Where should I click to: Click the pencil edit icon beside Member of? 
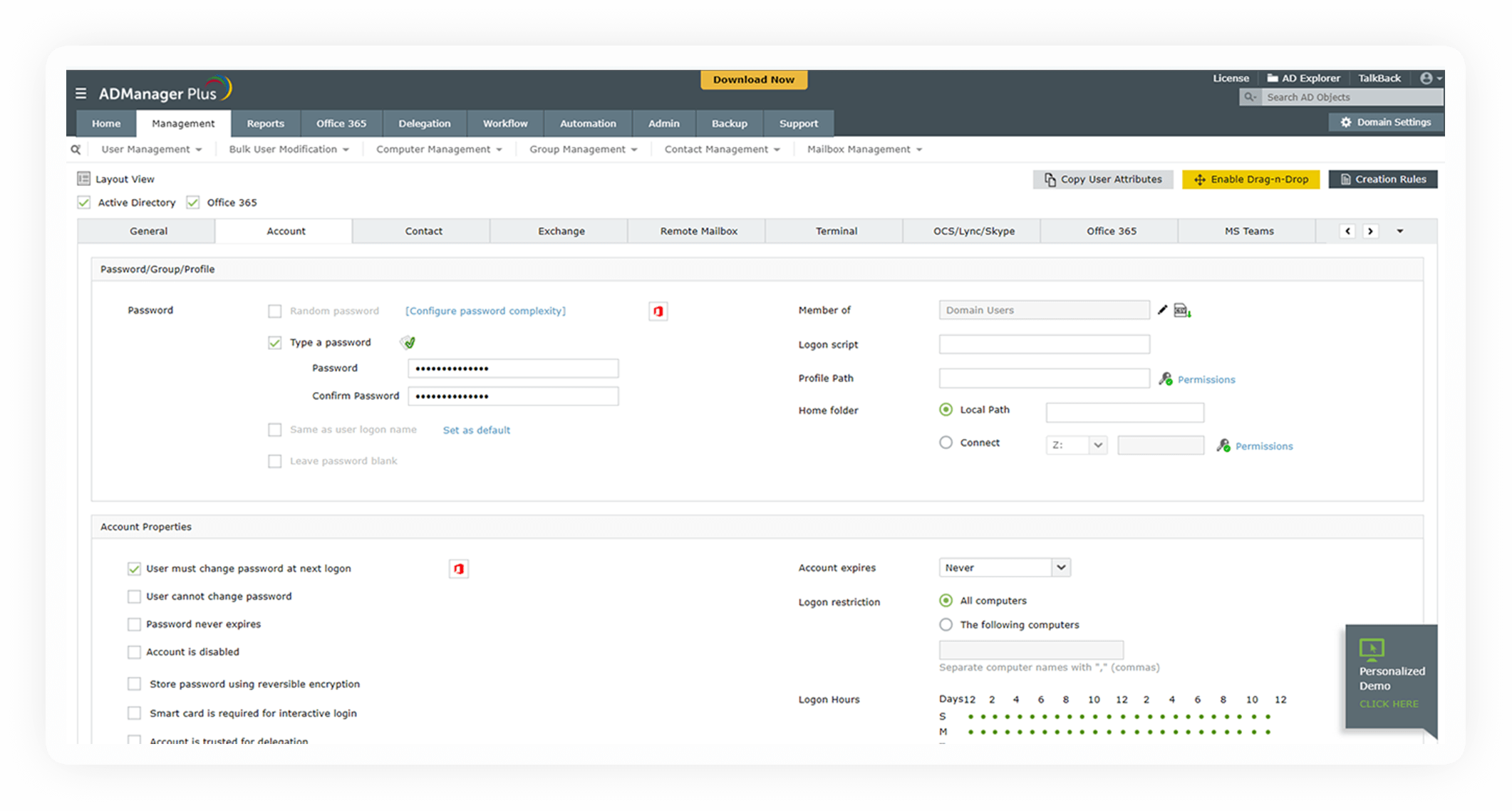click(x=1162, y=309)
